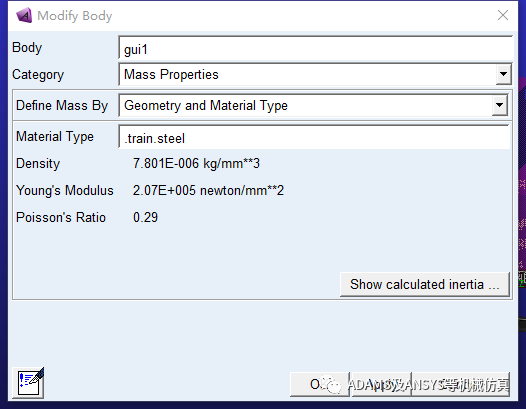Click the Category label
This screenshot has width=526, height=409.
[38, 74]
